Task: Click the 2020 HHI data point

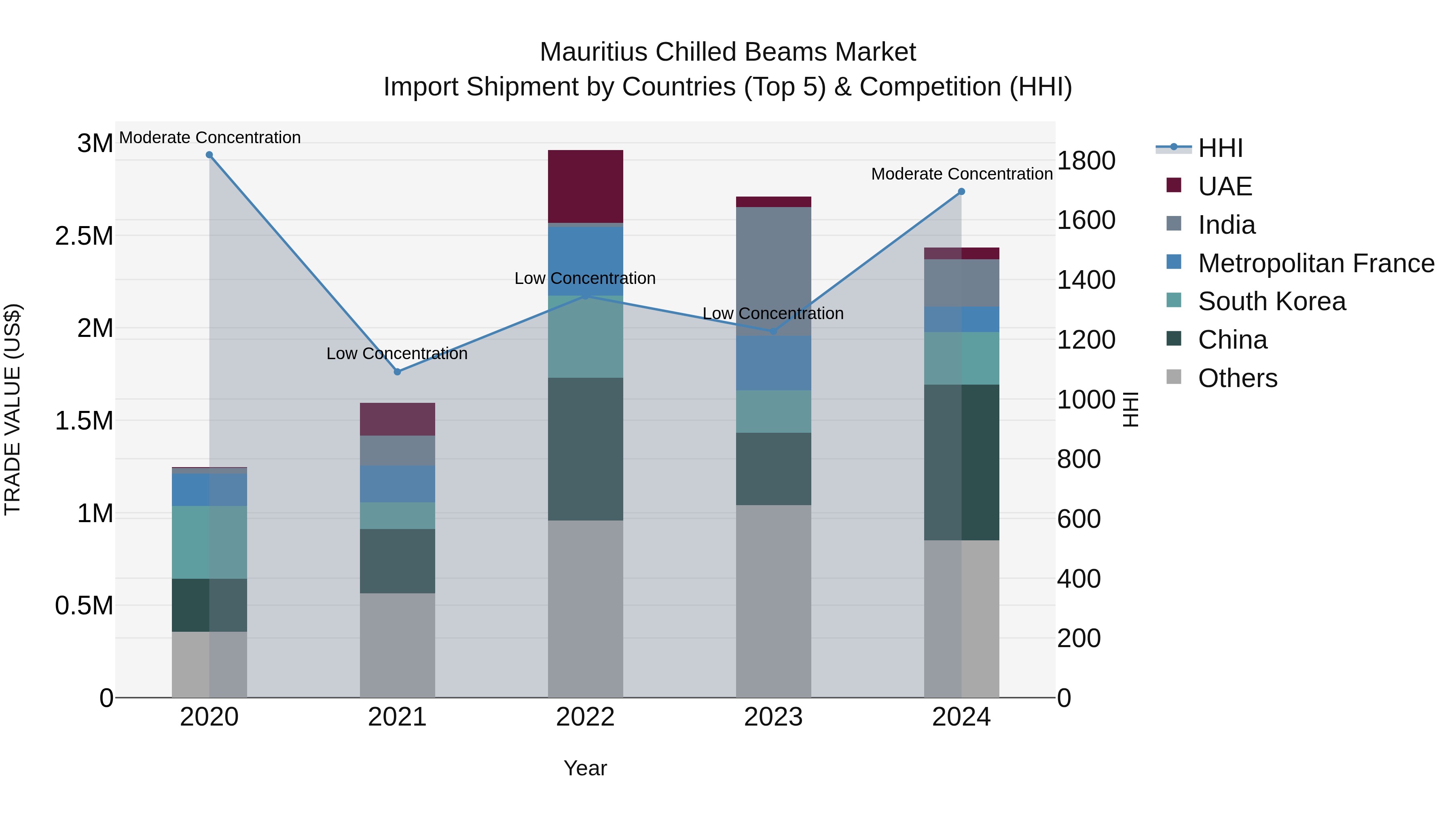Action: (x=209, y=155)
